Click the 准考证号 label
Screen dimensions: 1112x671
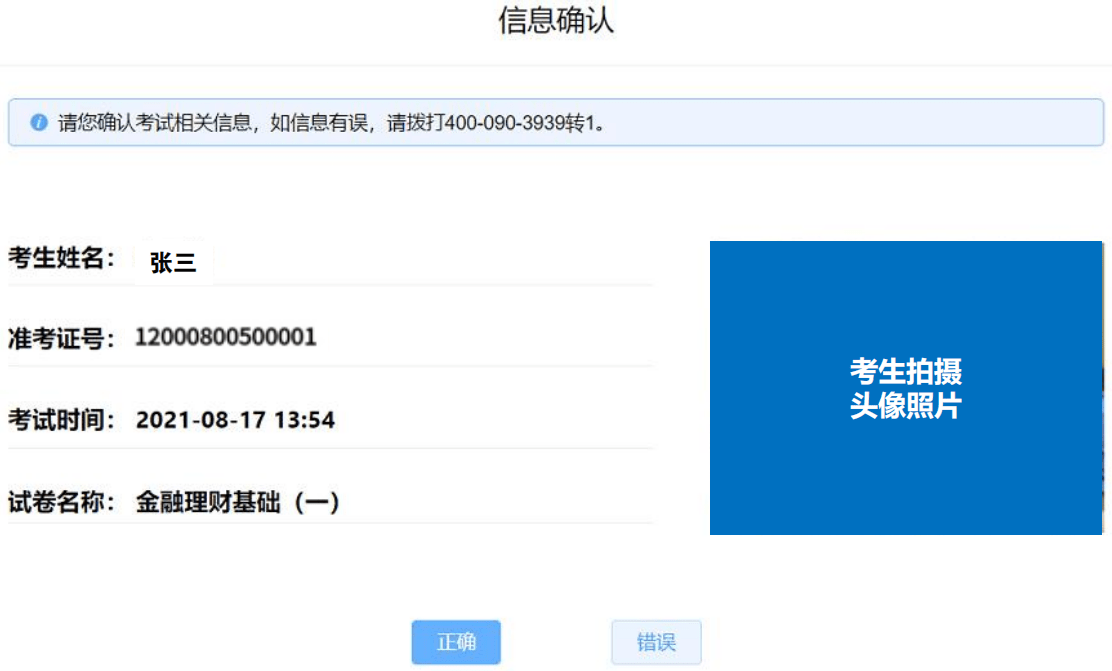pyautogui.click(x=61, y=338)
